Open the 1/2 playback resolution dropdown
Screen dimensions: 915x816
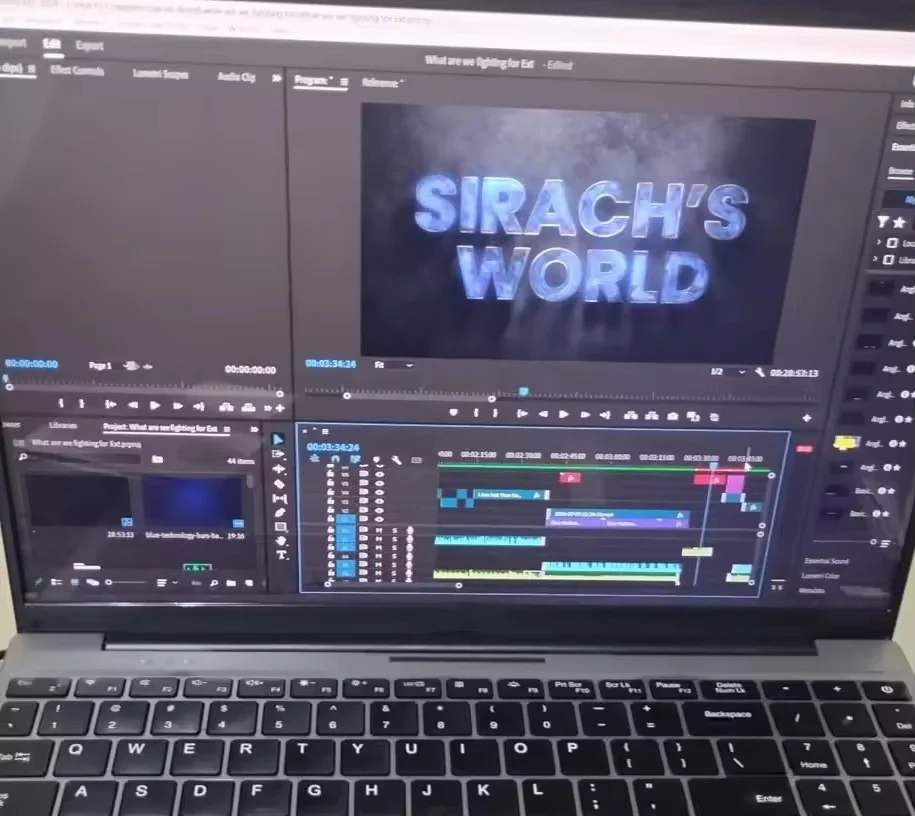coord(728,371)
